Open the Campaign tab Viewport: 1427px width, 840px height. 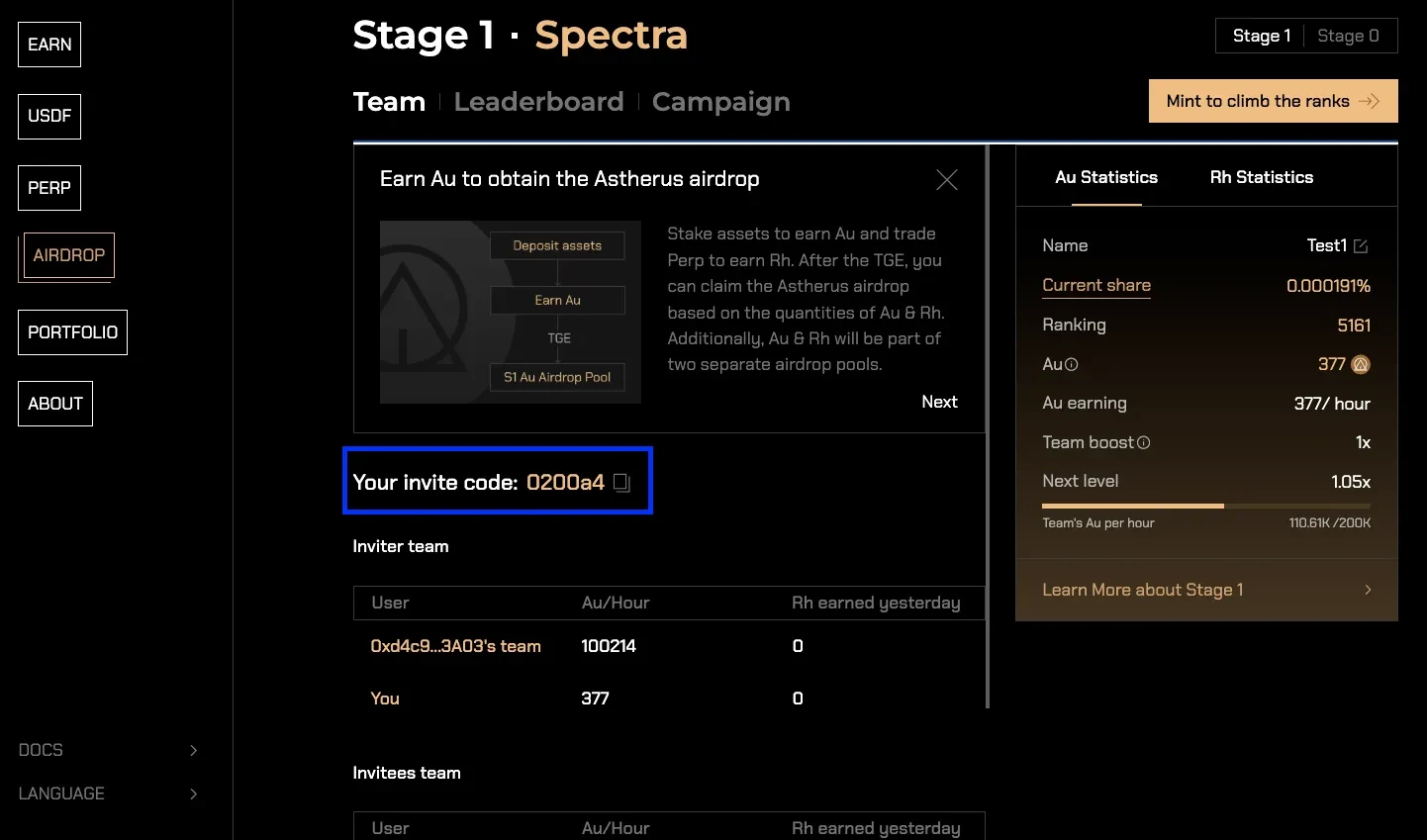tap(721, 101)
